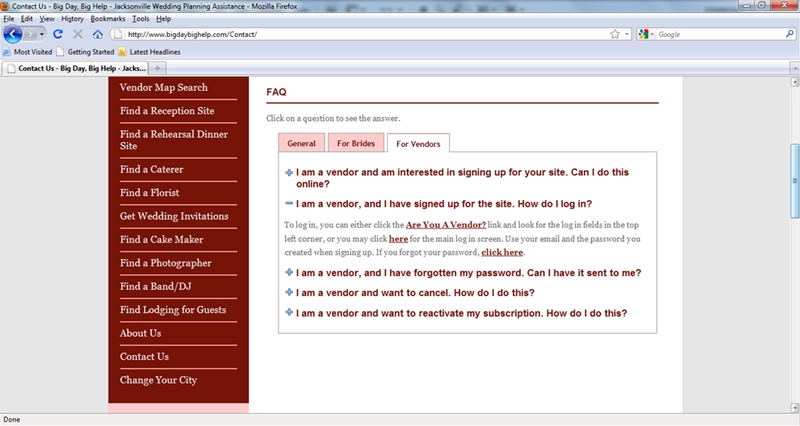The image size is (800, 426).
Task: Select the Contact Us browser tab
Action: pyautogui.click(x=77, y=68)
